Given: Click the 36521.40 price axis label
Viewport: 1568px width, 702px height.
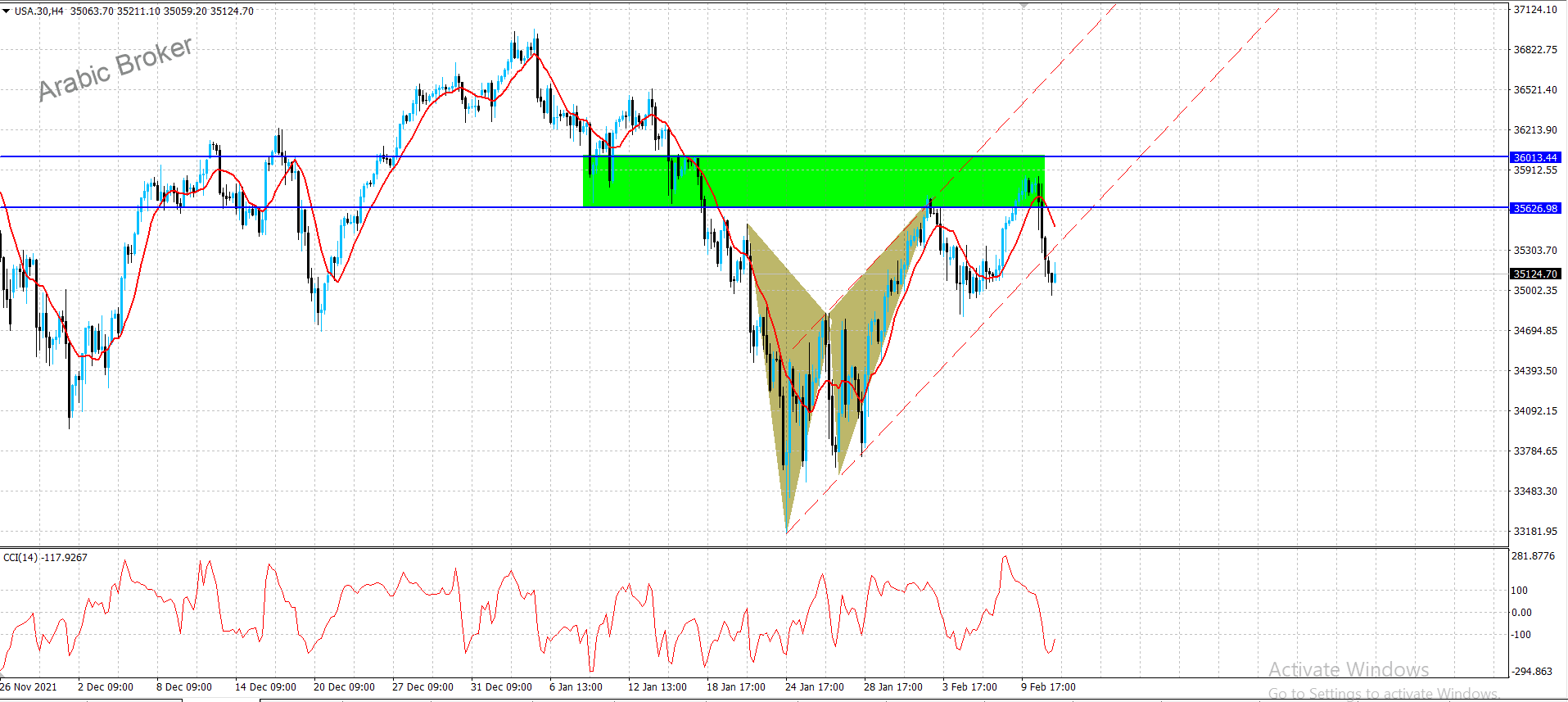Looking at the screenshot, I should (1535, 90).
